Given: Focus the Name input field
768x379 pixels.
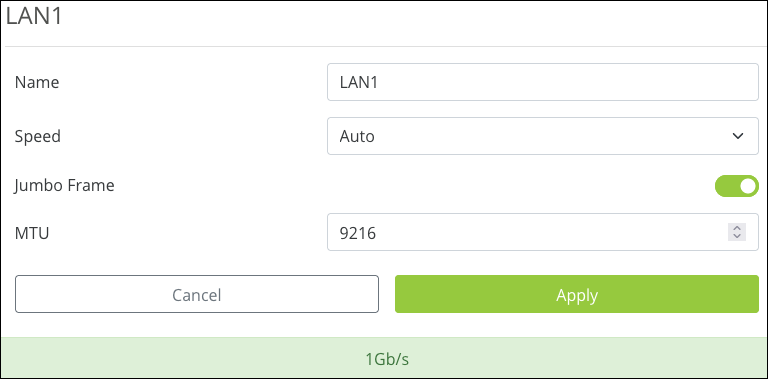Looking at the screenshot, I should coord(543,82).
